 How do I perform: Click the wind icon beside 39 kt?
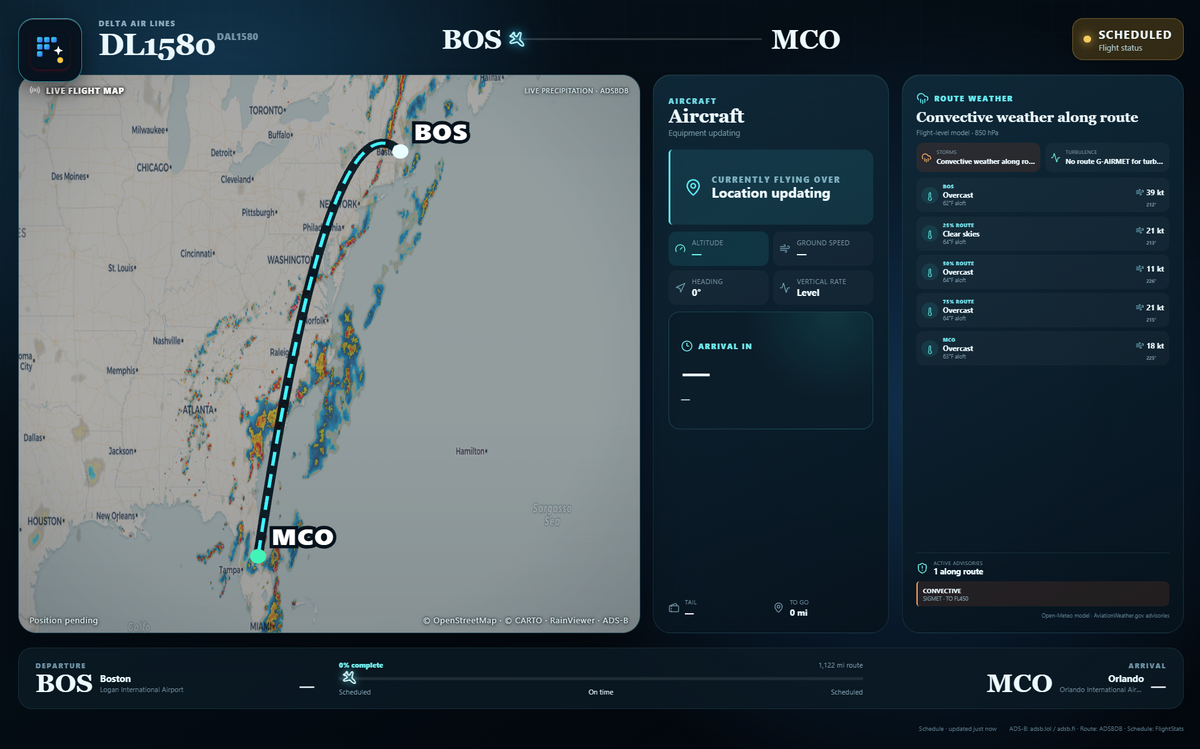pyautogui.click(x=1141, y=191)
